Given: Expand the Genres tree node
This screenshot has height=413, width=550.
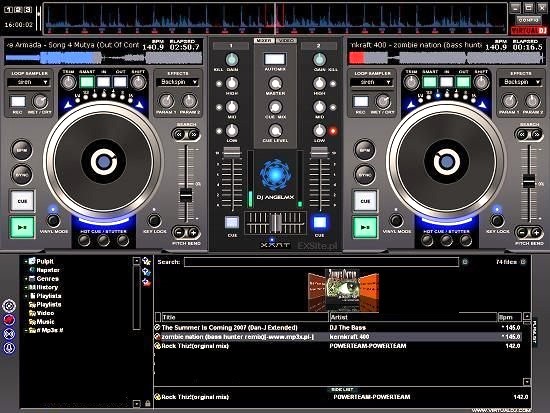Looking at the screenshot, I should click(x=26, y=279).
